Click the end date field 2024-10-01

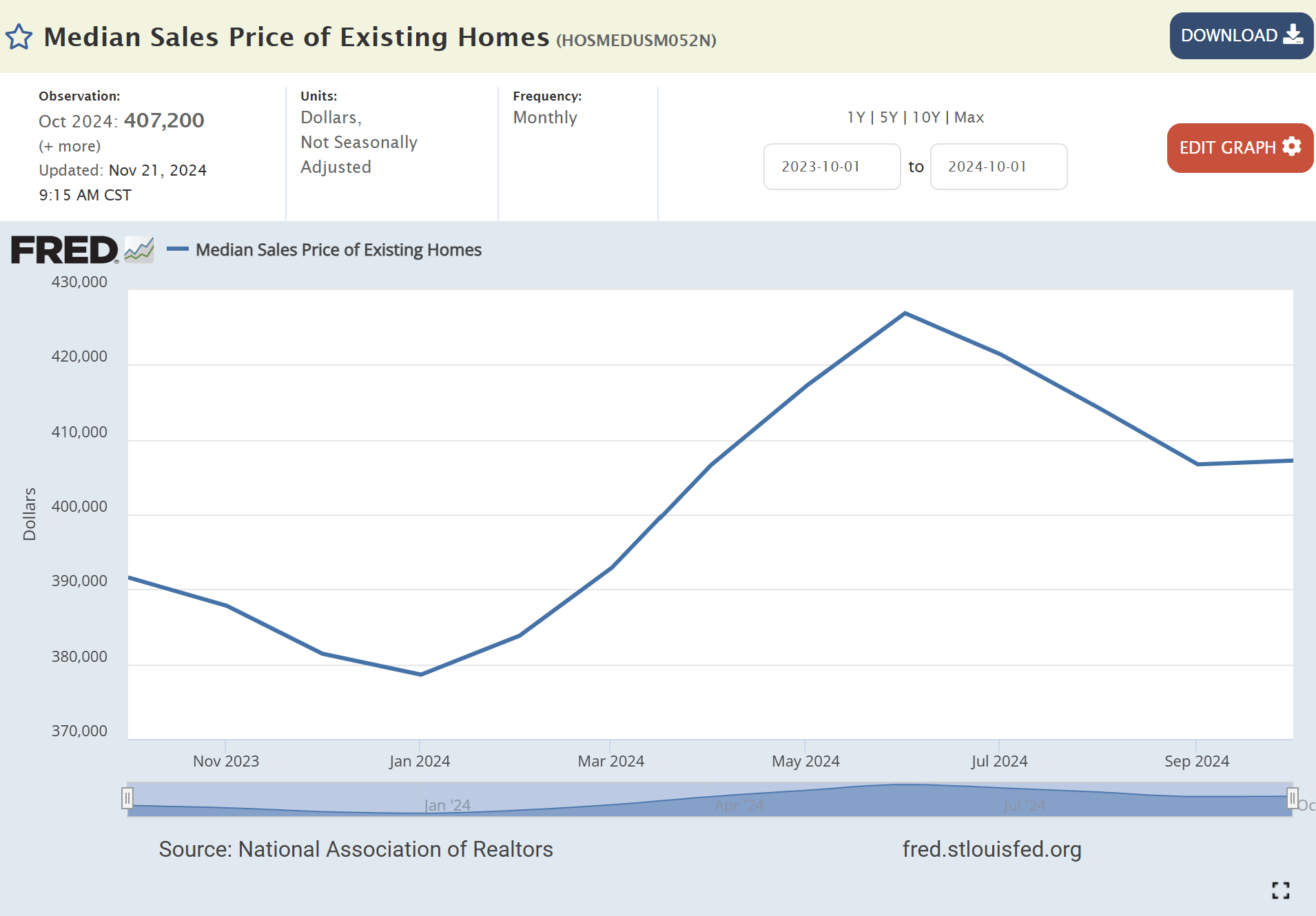(x=998, y=167)
